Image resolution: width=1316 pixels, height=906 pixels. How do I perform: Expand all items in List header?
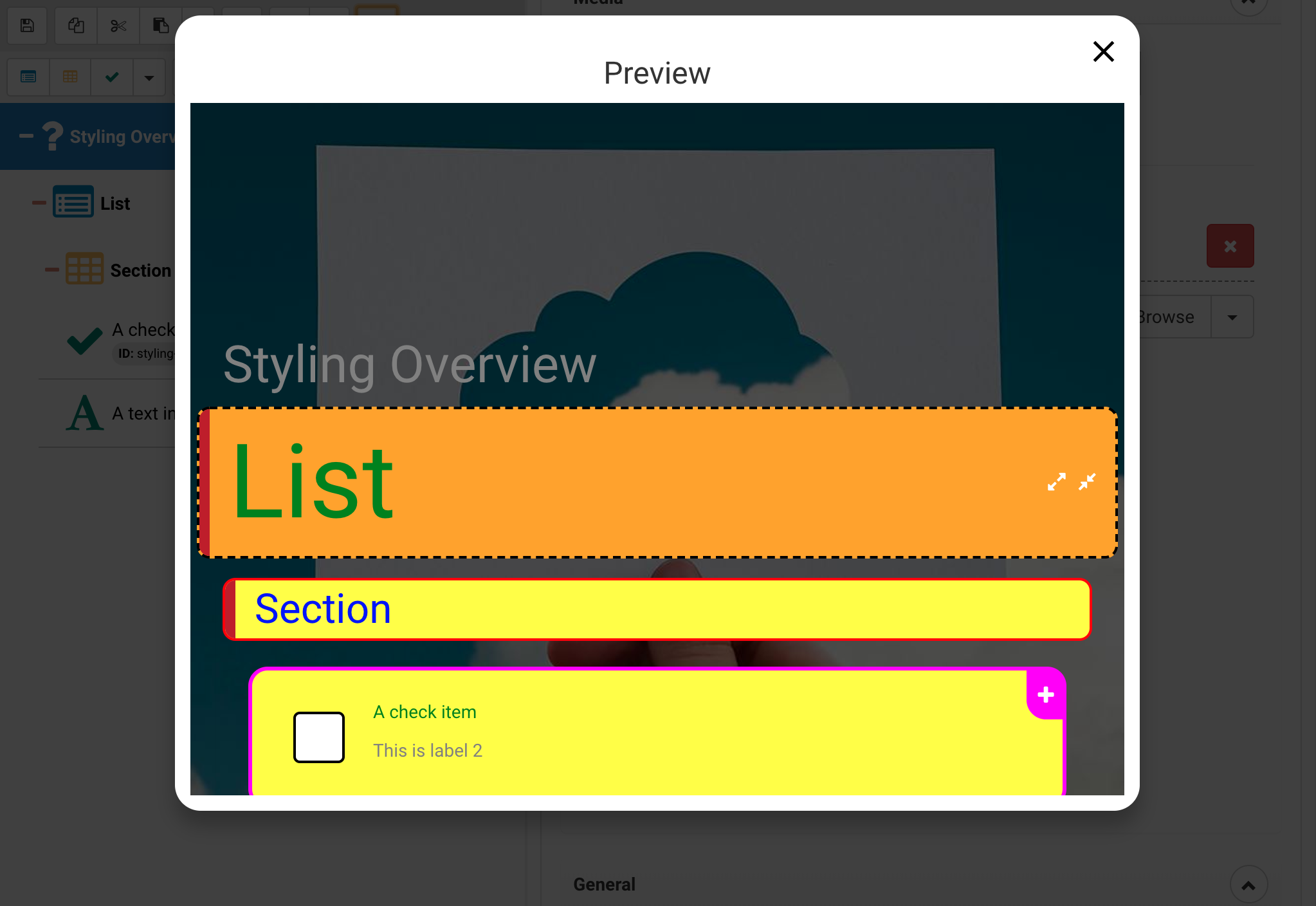pyautogui.click(x=1056, y=482)
